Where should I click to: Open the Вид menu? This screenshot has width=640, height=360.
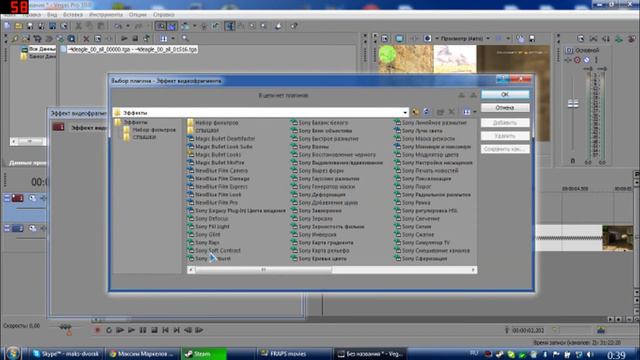(52, 14)
